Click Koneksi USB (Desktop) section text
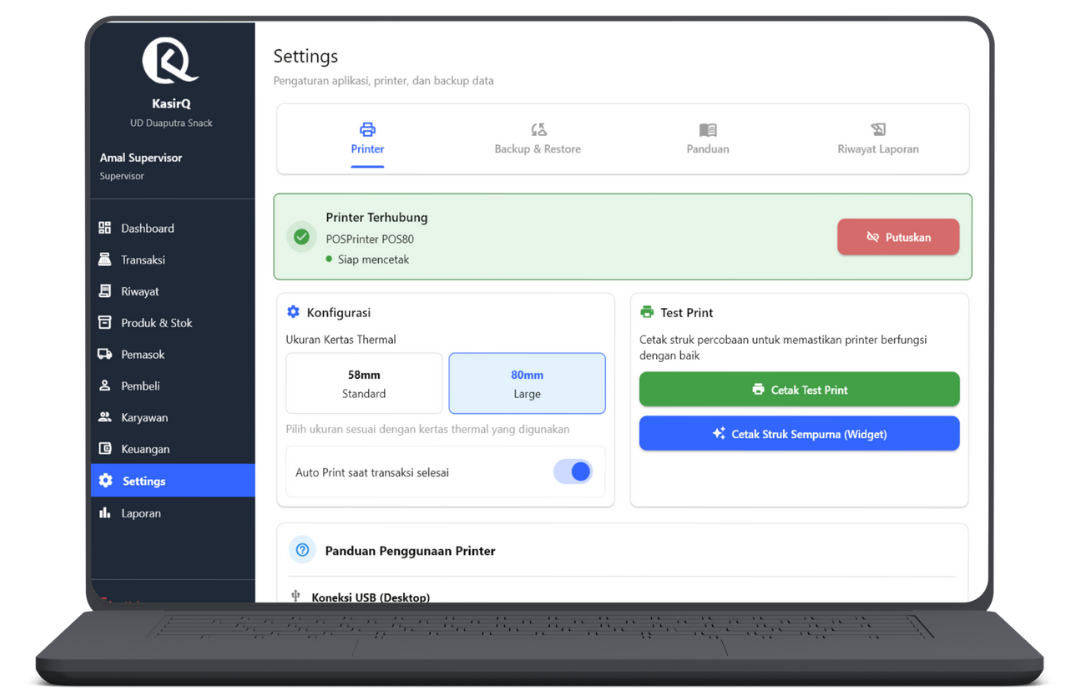Screen dimensions: 1080x694 371,597
